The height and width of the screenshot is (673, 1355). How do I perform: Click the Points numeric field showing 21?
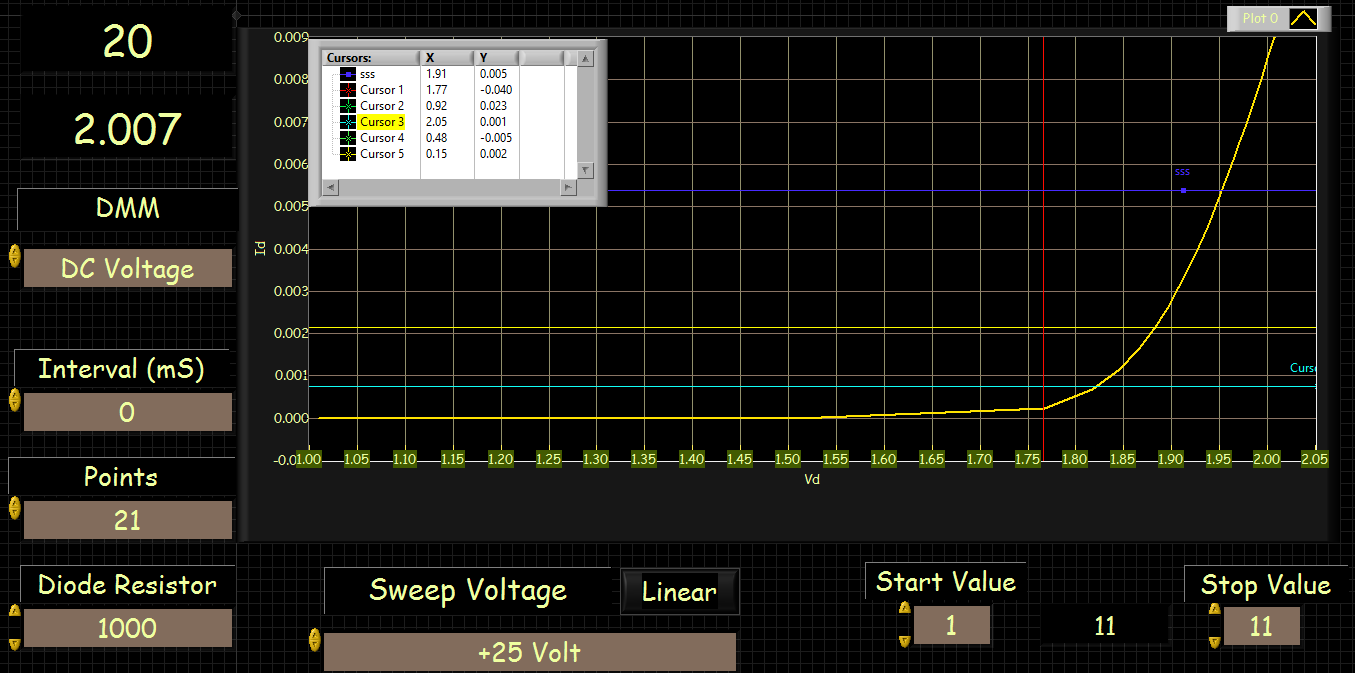tap(127, 520)
